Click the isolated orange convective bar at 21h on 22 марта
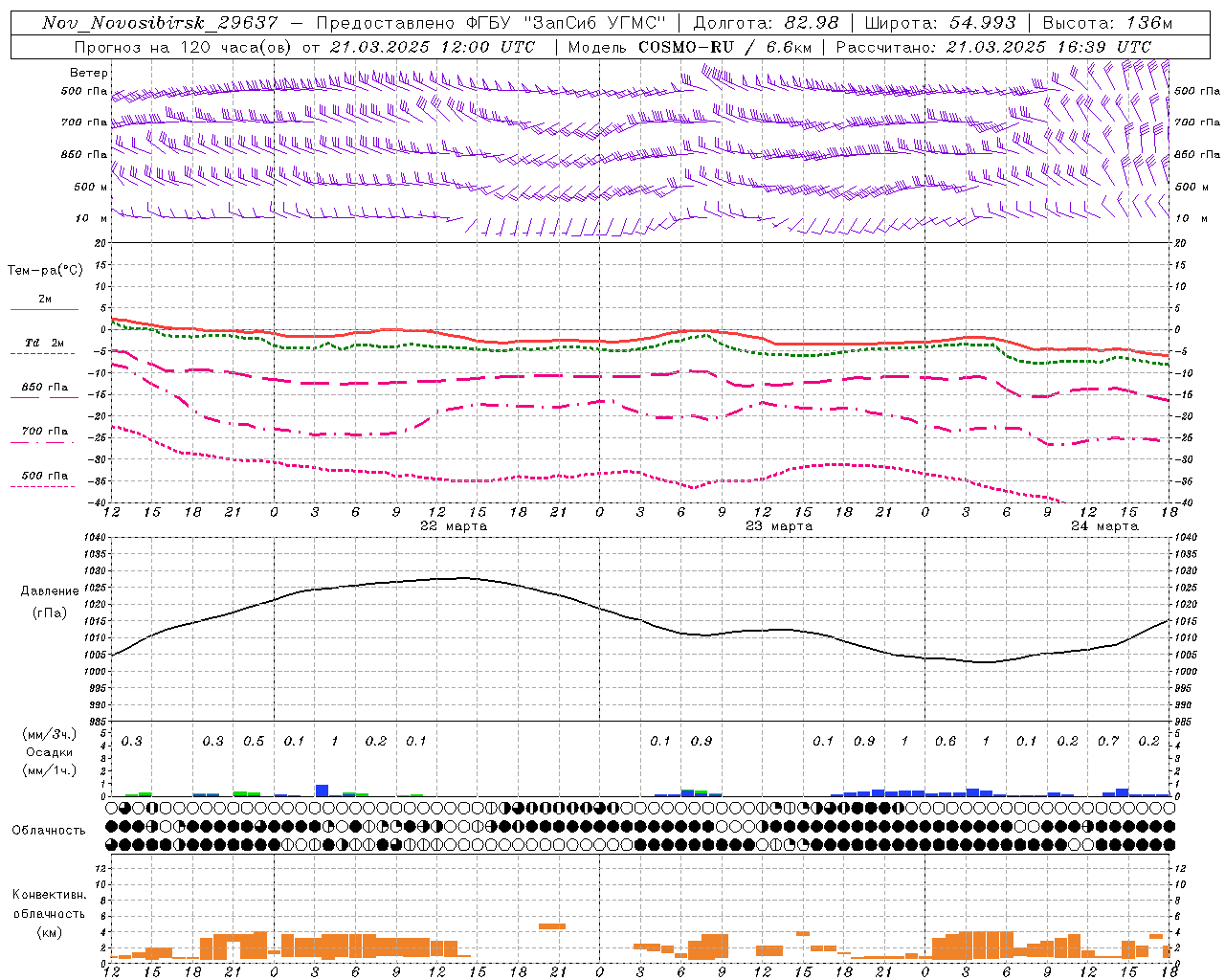 (x=552, y=926)
